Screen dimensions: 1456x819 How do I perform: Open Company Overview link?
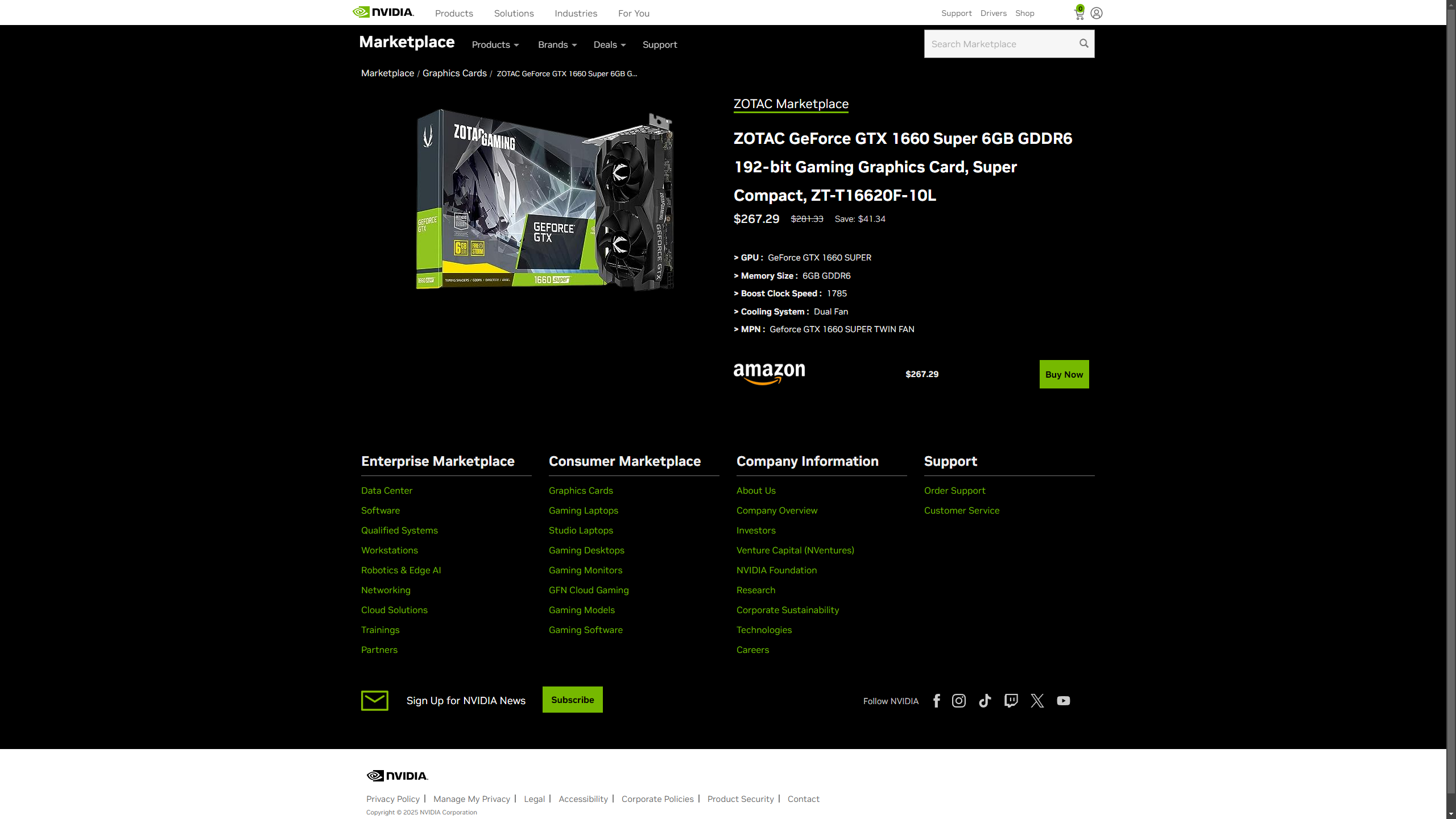(777, 510)
